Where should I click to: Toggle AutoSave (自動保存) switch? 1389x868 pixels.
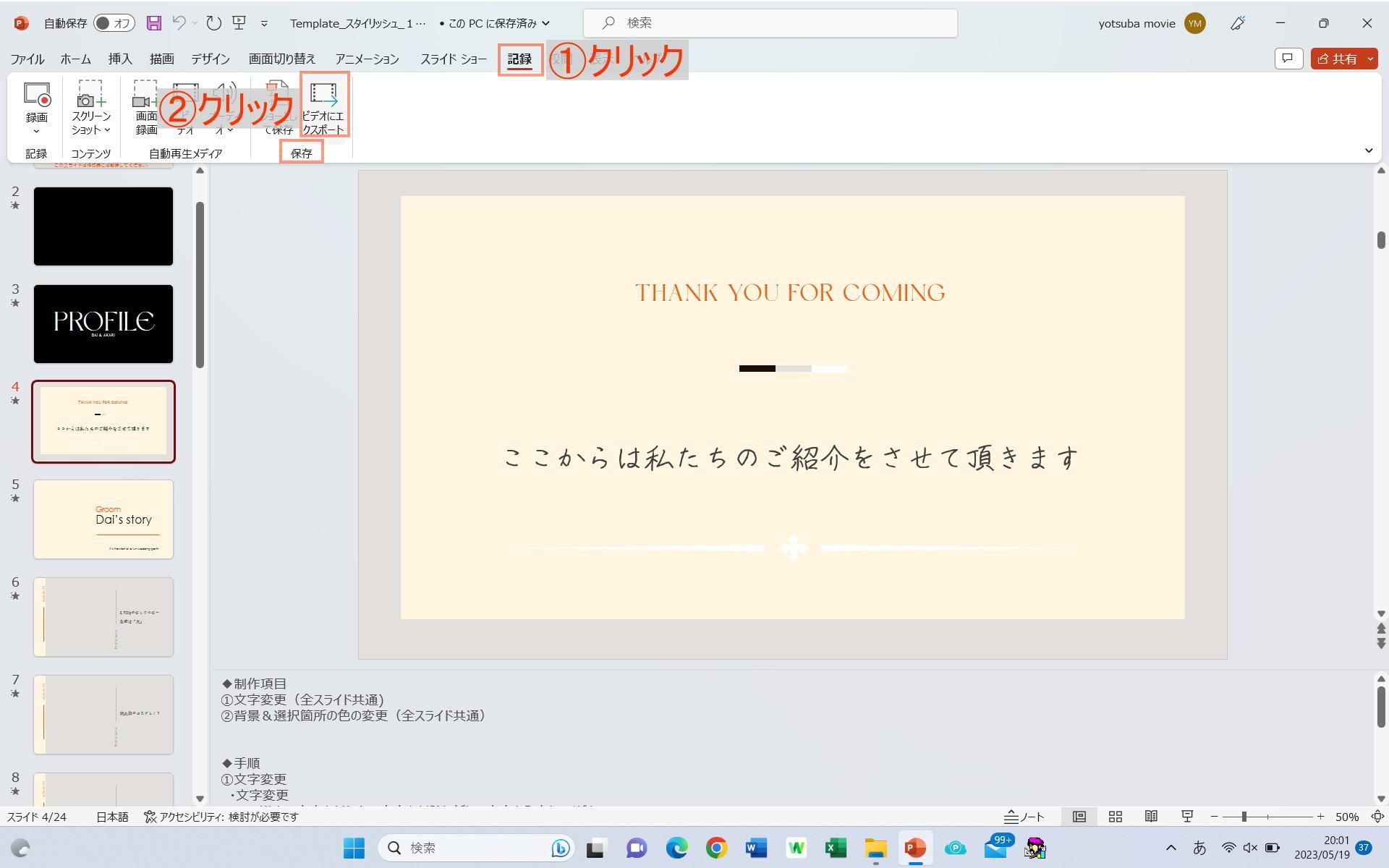point(114,23)
